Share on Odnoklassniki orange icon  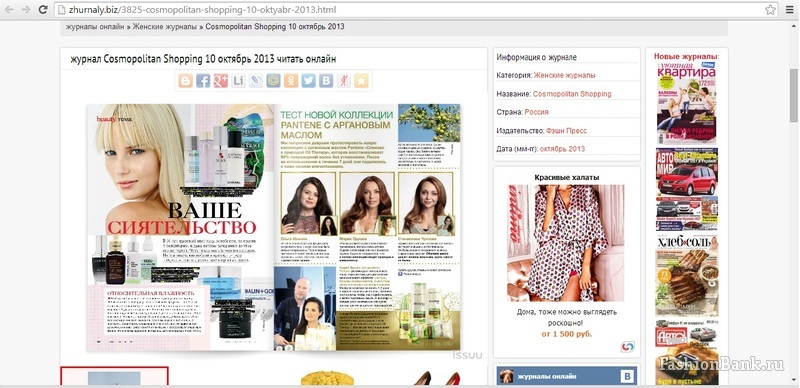click(291, 81)
